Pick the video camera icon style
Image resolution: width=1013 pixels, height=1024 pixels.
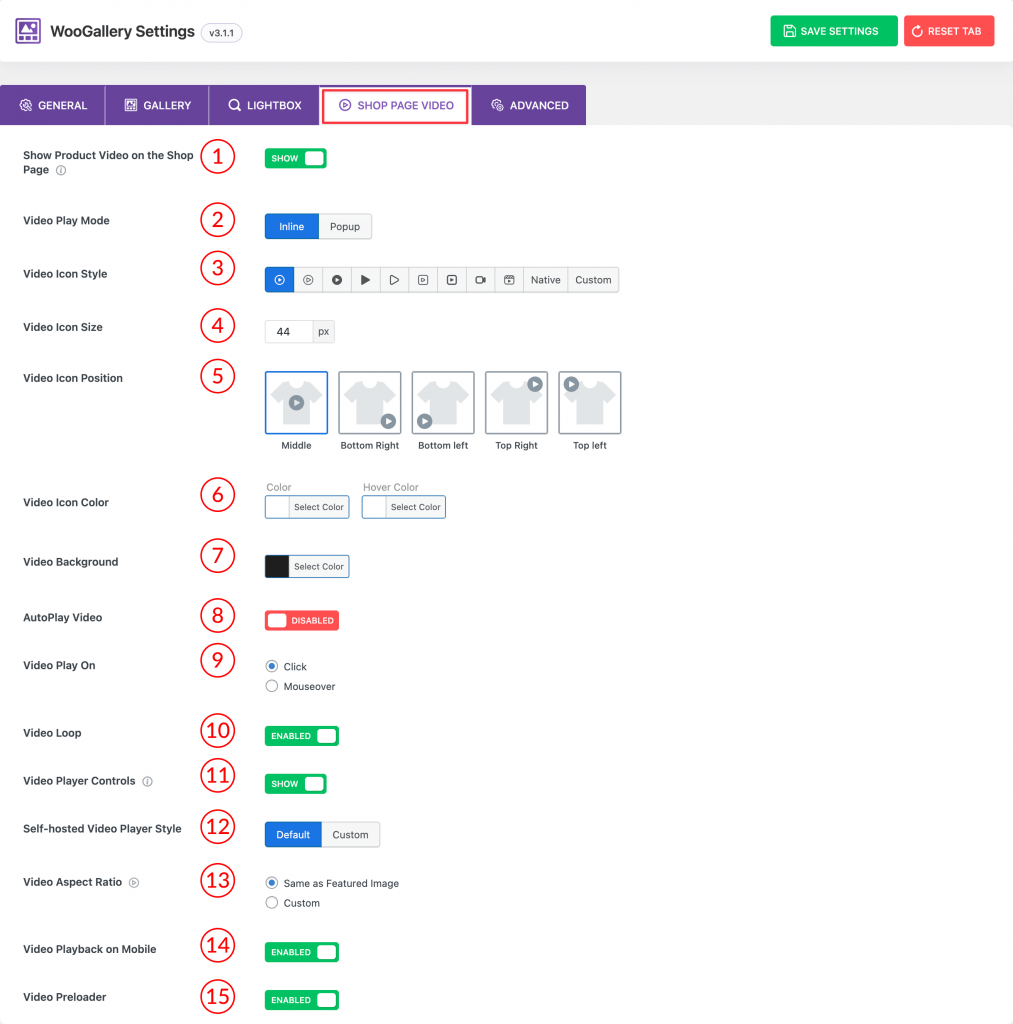pyautogui.click(x=480, y=280)
